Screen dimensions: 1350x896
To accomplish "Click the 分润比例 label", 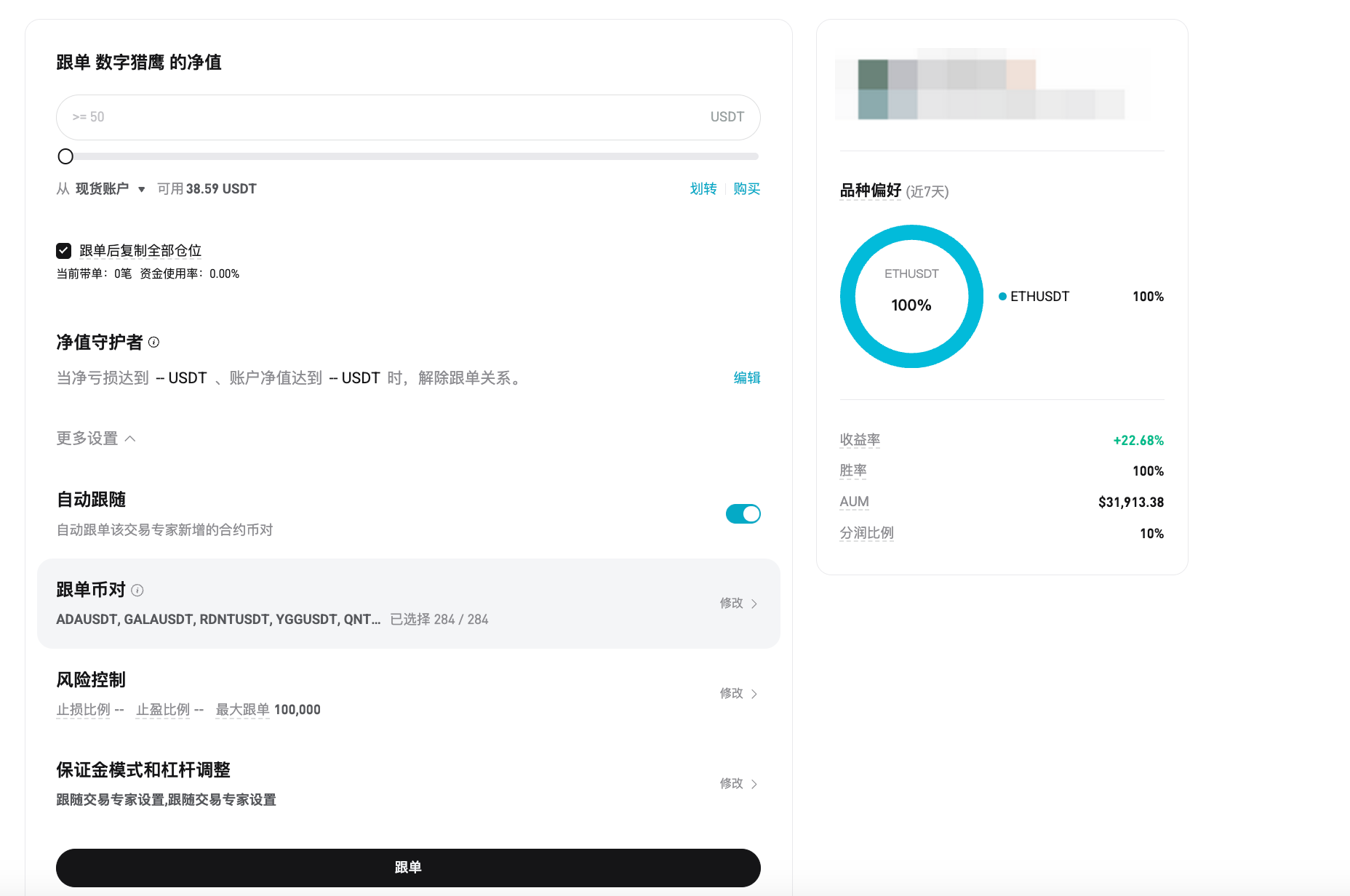I will (x=867, y=533).
